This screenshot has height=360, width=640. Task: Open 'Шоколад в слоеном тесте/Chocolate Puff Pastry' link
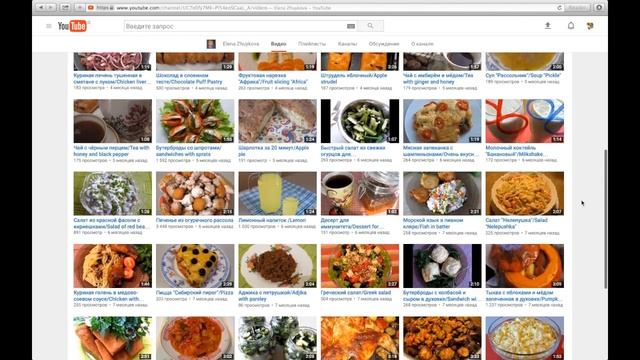pyautogui.click(x=189, y=78)
